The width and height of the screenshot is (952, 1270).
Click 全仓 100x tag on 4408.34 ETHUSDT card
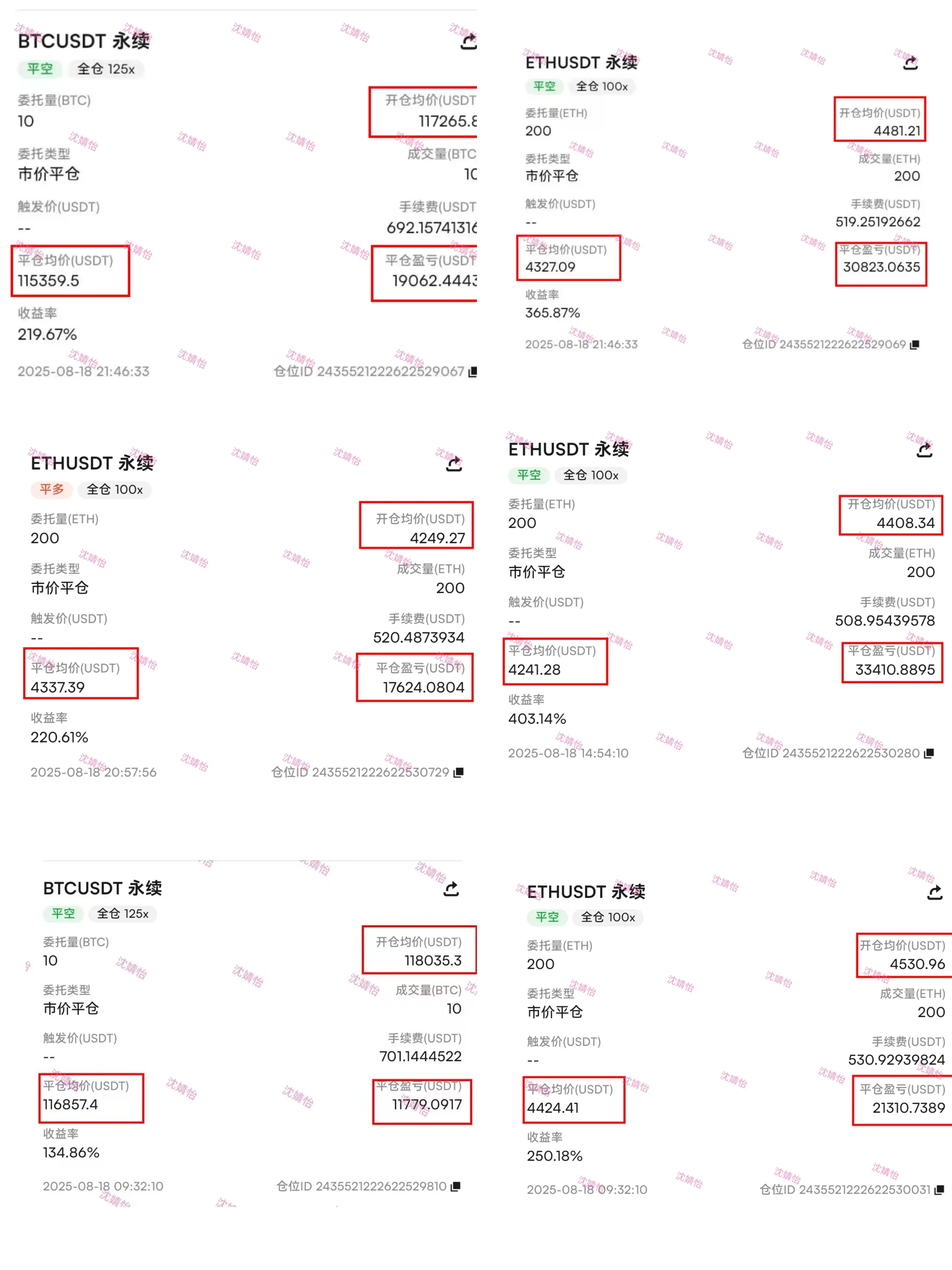(x=591, y=475)
